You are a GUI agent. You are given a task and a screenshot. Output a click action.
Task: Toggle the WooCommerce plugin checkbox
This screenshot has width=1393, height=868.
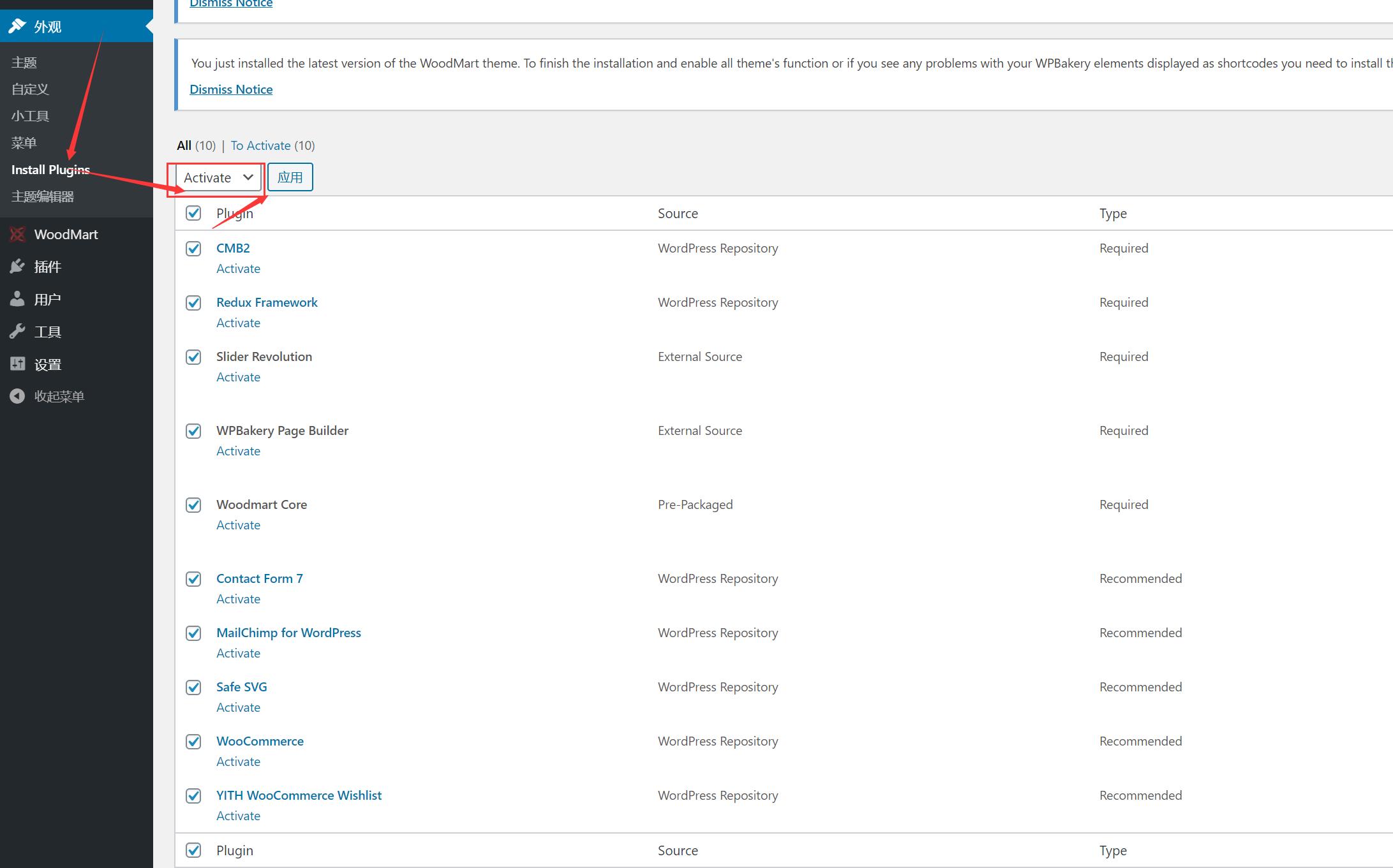(x=193, y=742)
